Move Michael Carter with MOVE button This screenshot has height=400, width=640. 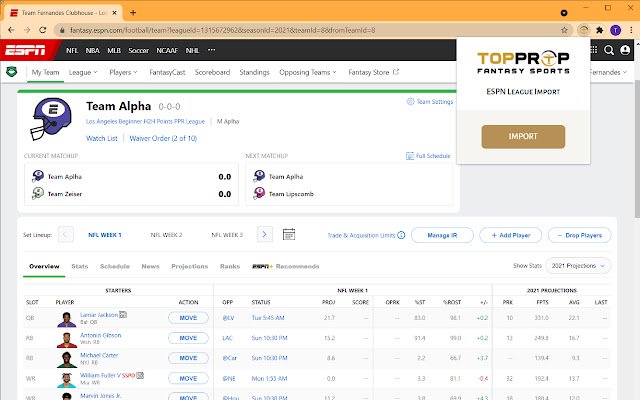pos(188,358)
